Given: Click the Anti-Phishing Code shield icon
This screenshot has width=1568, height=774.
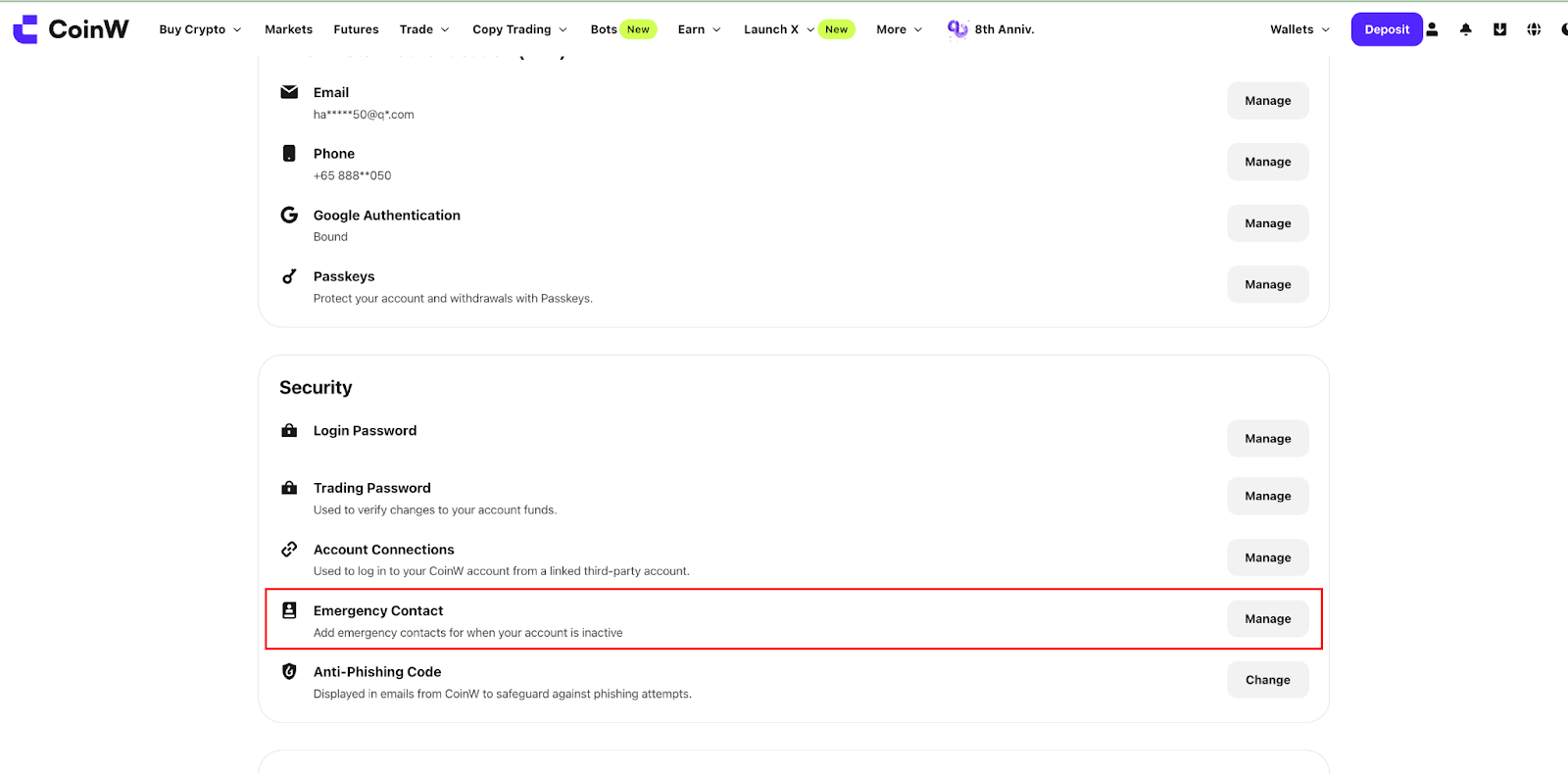Looking at the screenshot, I should (289, 671).
